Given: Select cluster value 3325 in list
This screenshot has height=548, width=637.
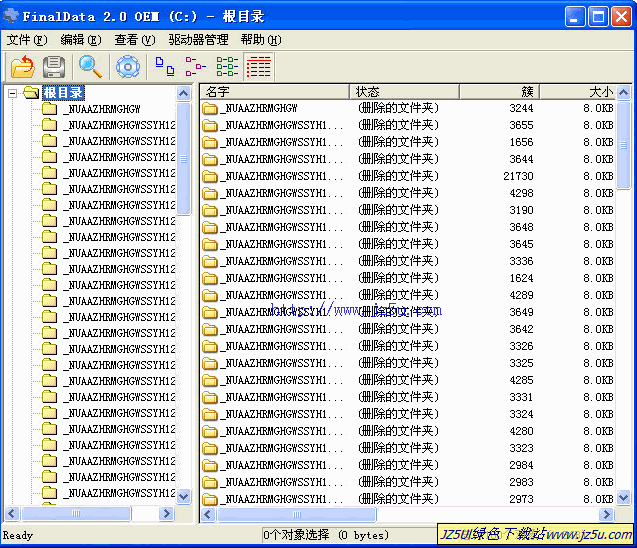Looking at the screenshot, I should tap(521, 363).
